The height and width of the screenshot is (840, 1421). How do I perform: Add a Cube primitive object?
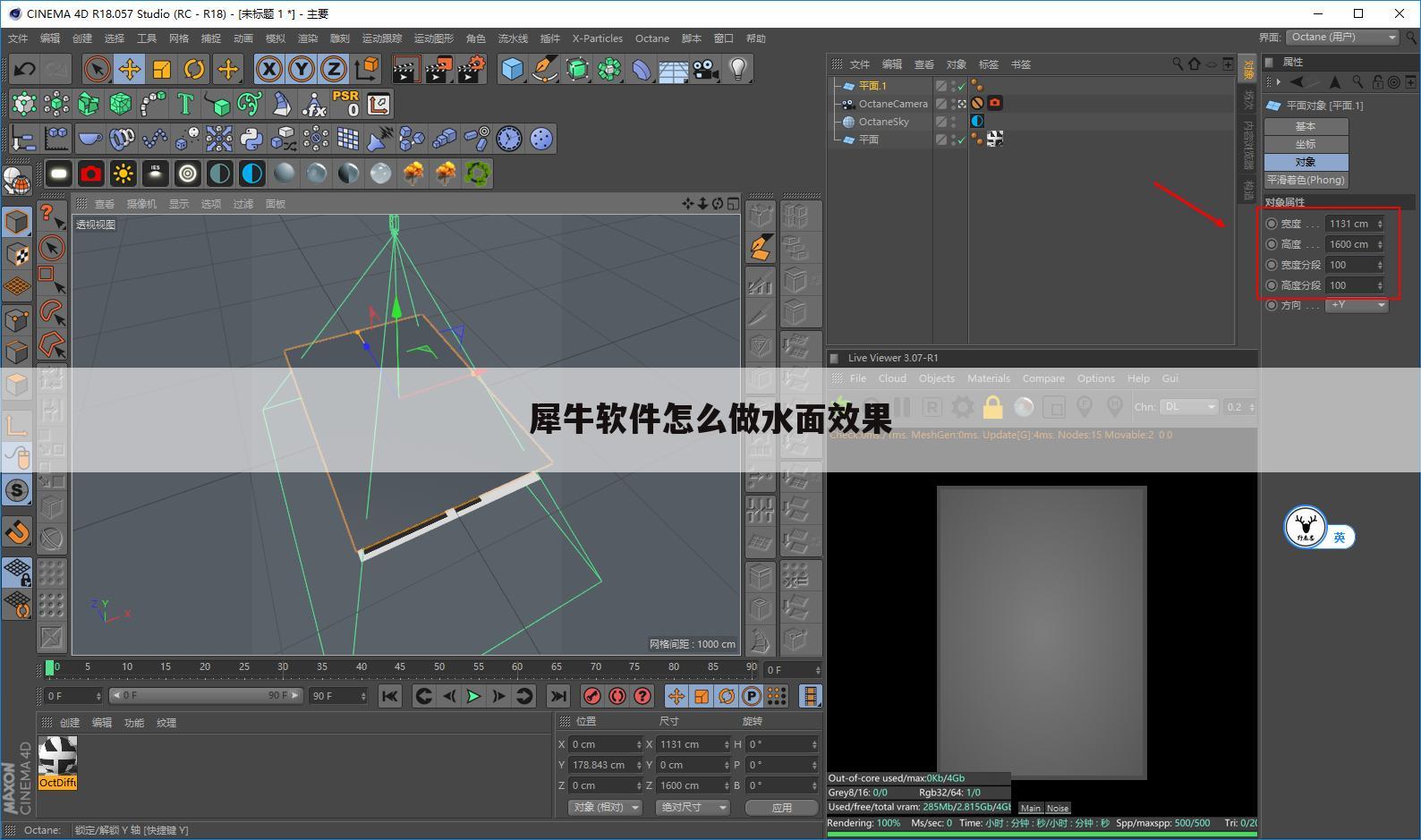point(512,69)
